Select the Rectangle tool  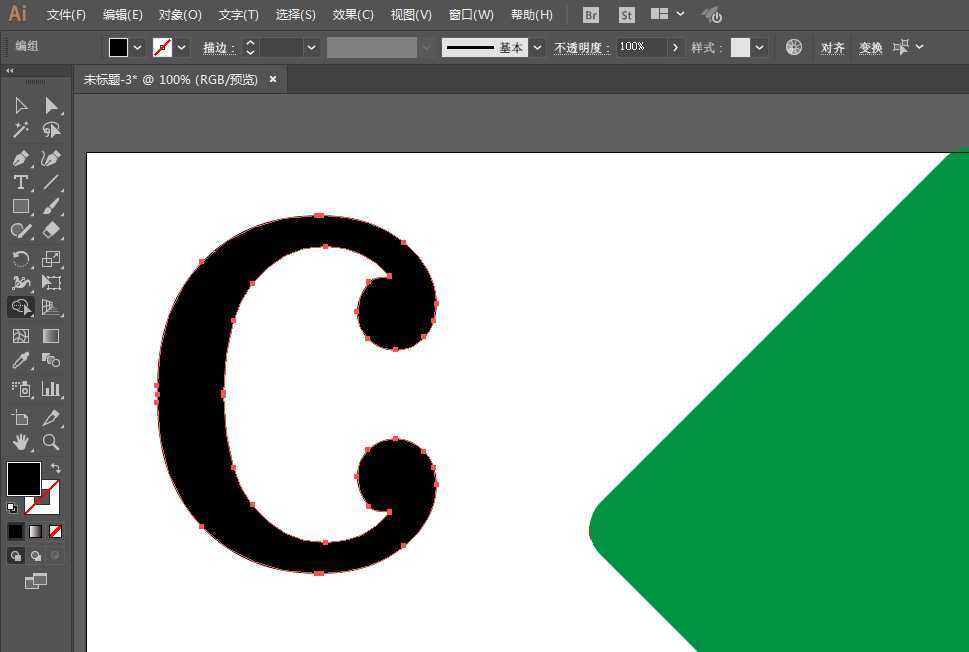pos(22,206)
